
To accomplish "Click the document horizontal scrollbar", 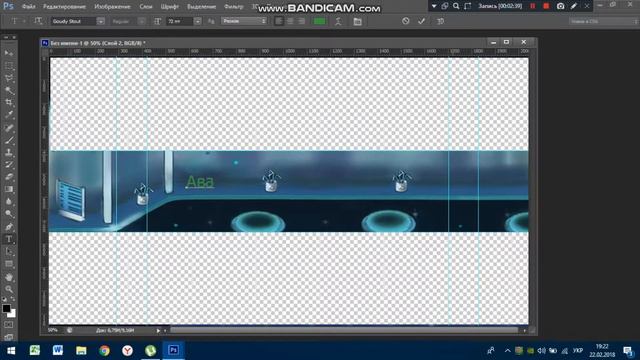I will pyautogui.click(x=344, y=330).
